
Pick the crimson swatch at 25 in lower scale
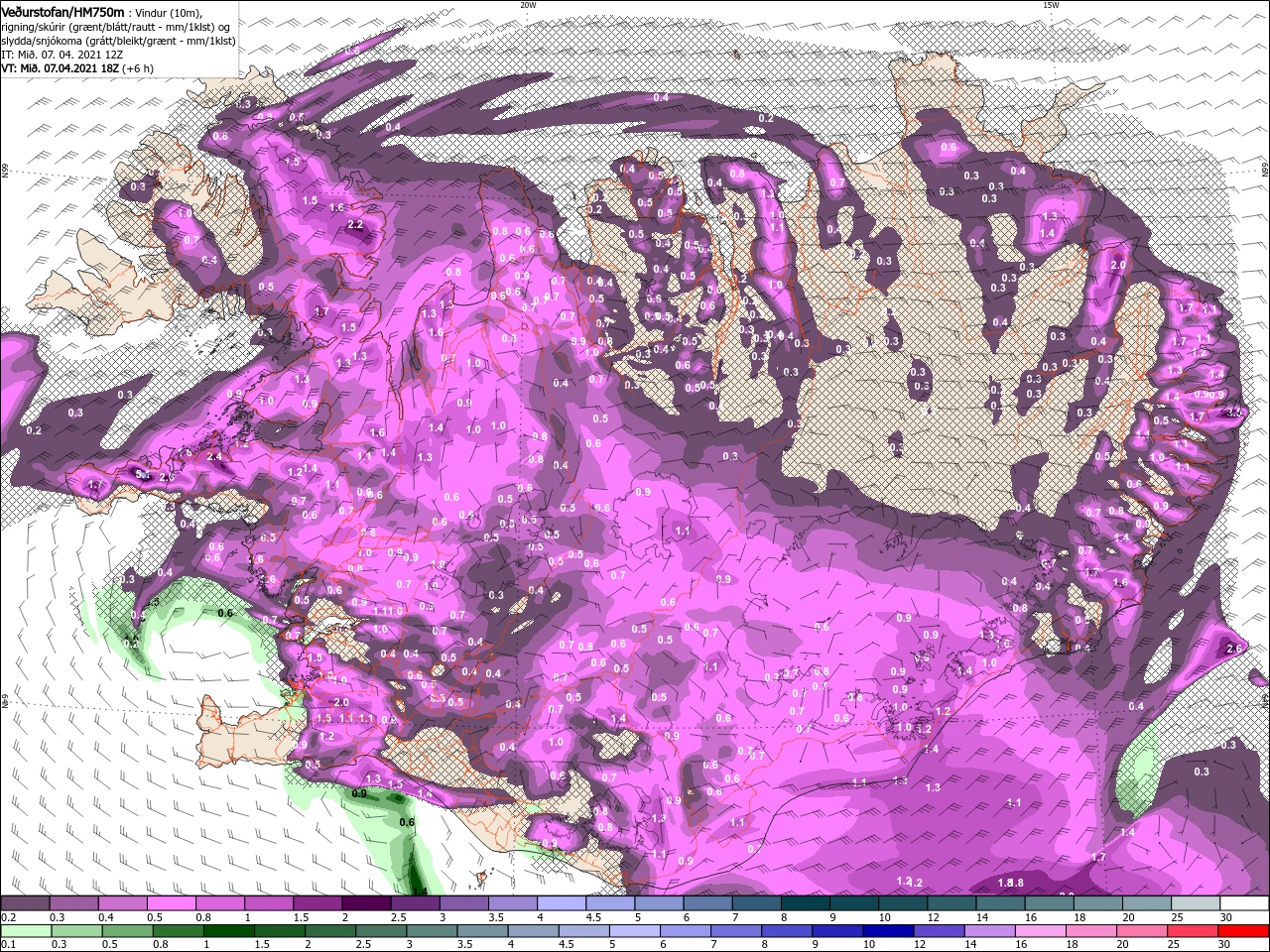coord(1194,931)
